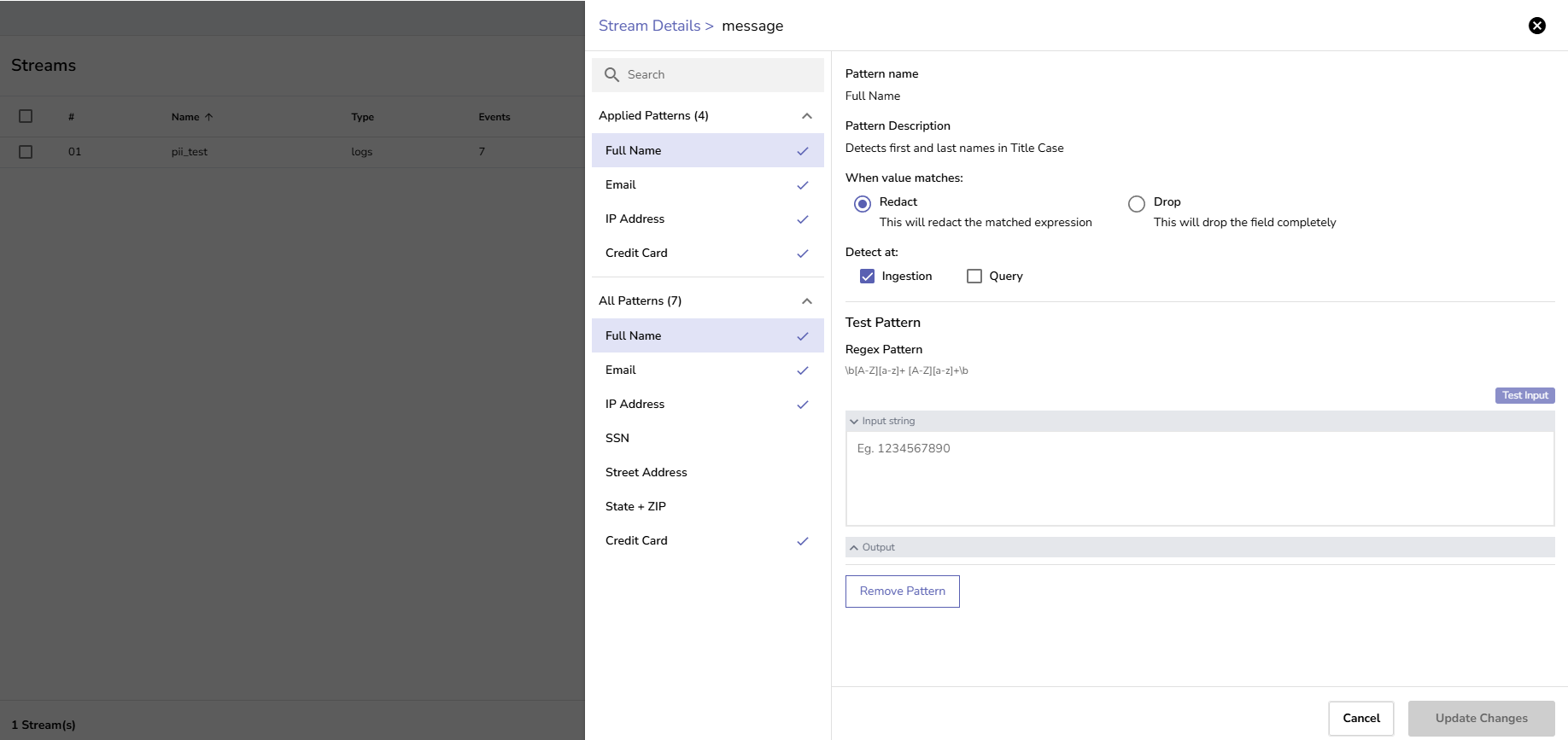Enable the Query detection checkbox
The width and height of the screenshot is (1568, 740).
974,277
